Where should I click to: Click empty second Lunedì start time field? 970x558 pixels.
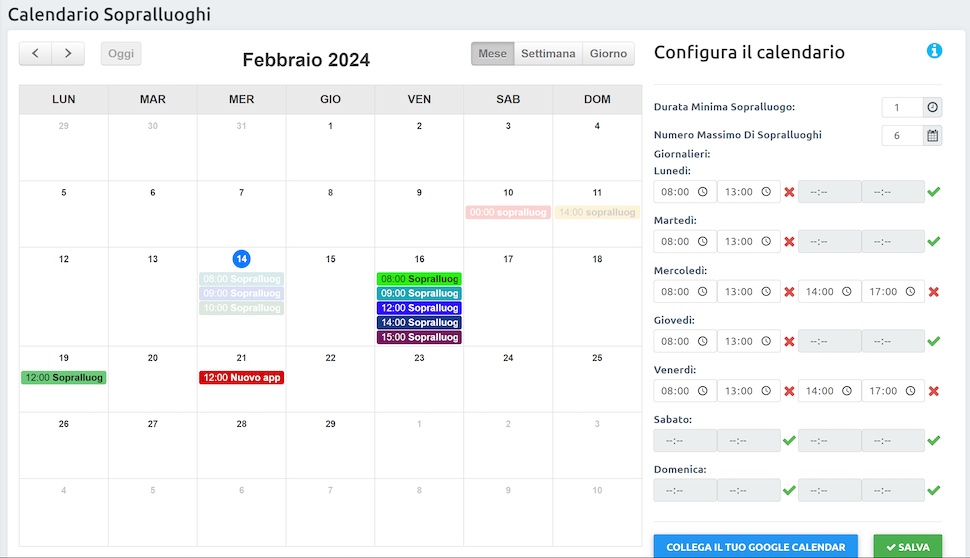[x=830, y=192]
